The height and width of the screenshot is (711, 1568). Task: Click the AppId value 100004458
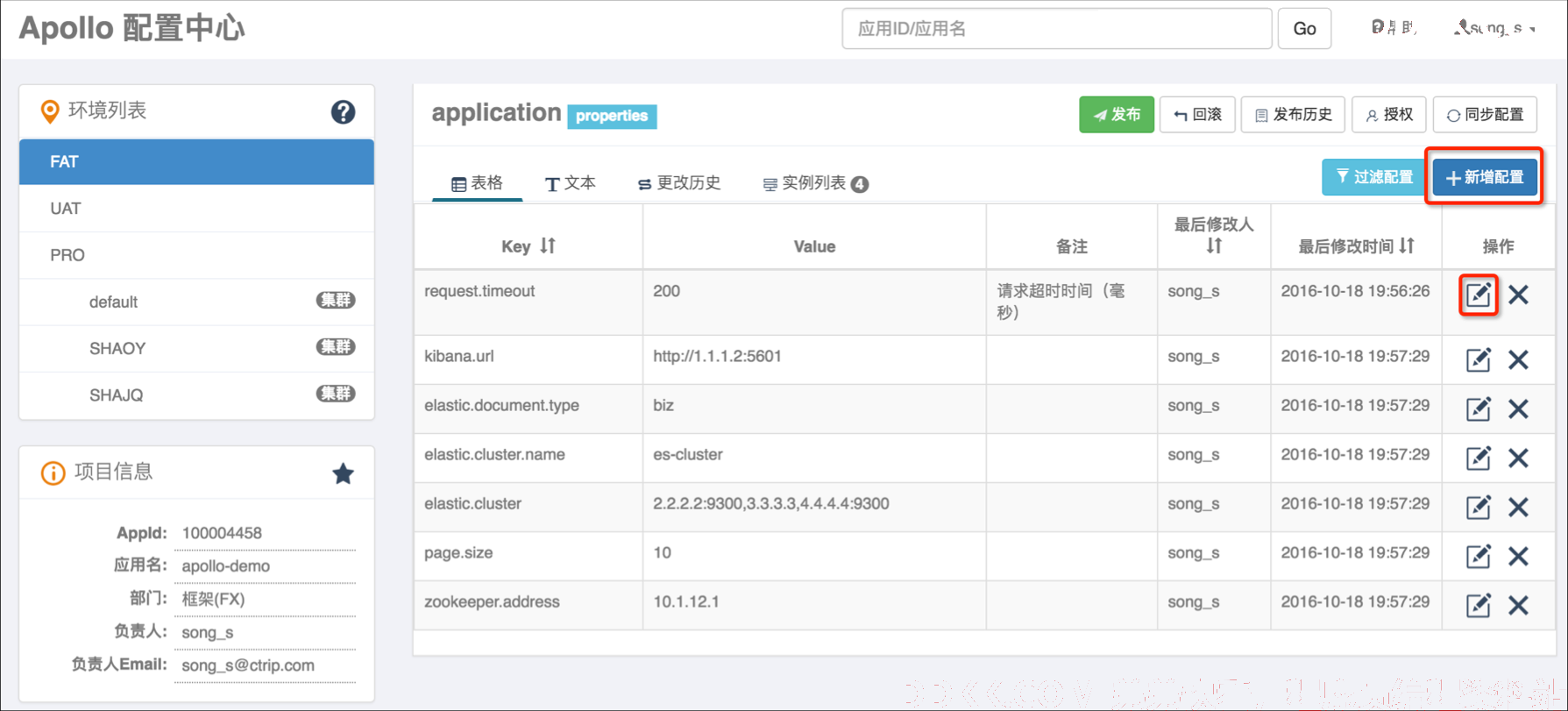(222, 533)
